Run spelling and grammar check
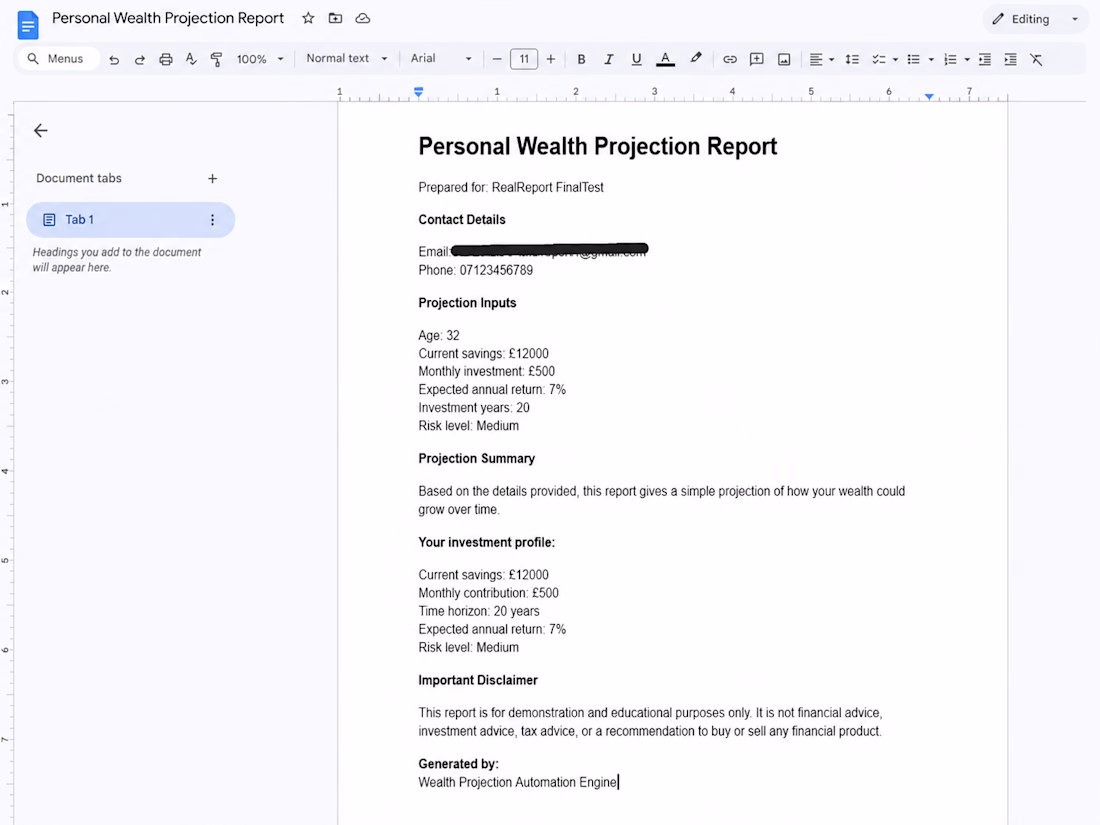This screenshot has width=1100, height=825. (191, 60)
